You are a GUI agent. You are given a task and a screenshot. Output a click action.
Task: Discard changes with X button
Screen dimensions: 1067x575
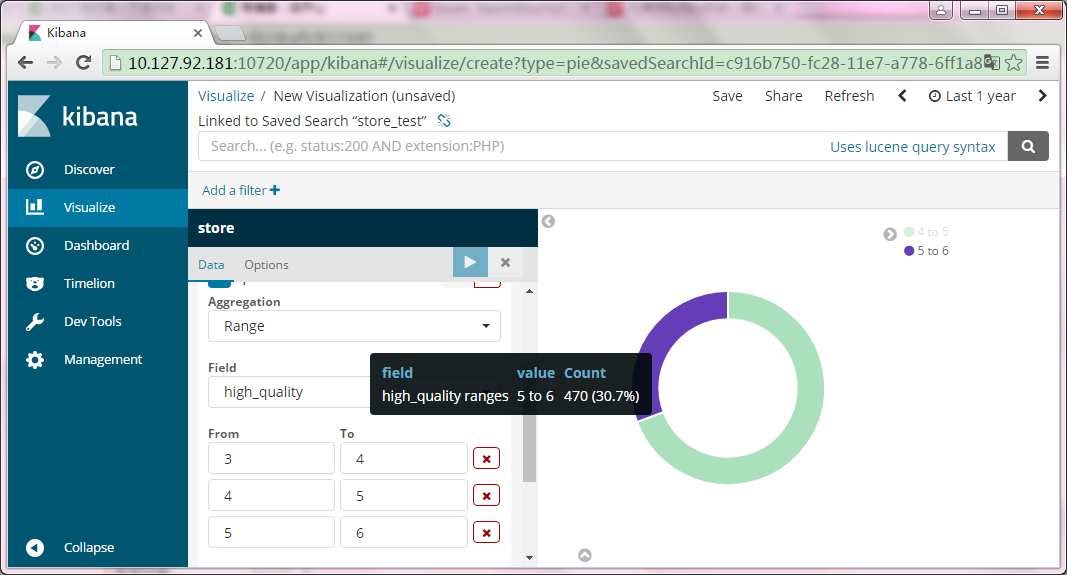click(x=505, y=262)
